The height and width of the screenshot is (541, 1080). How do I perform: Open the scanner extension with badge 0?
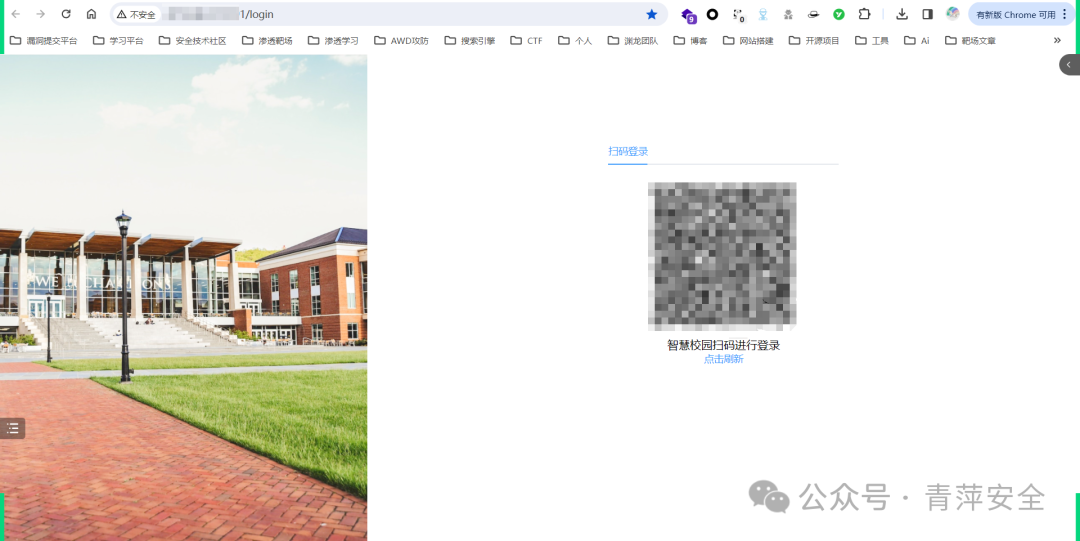point(739,15)
